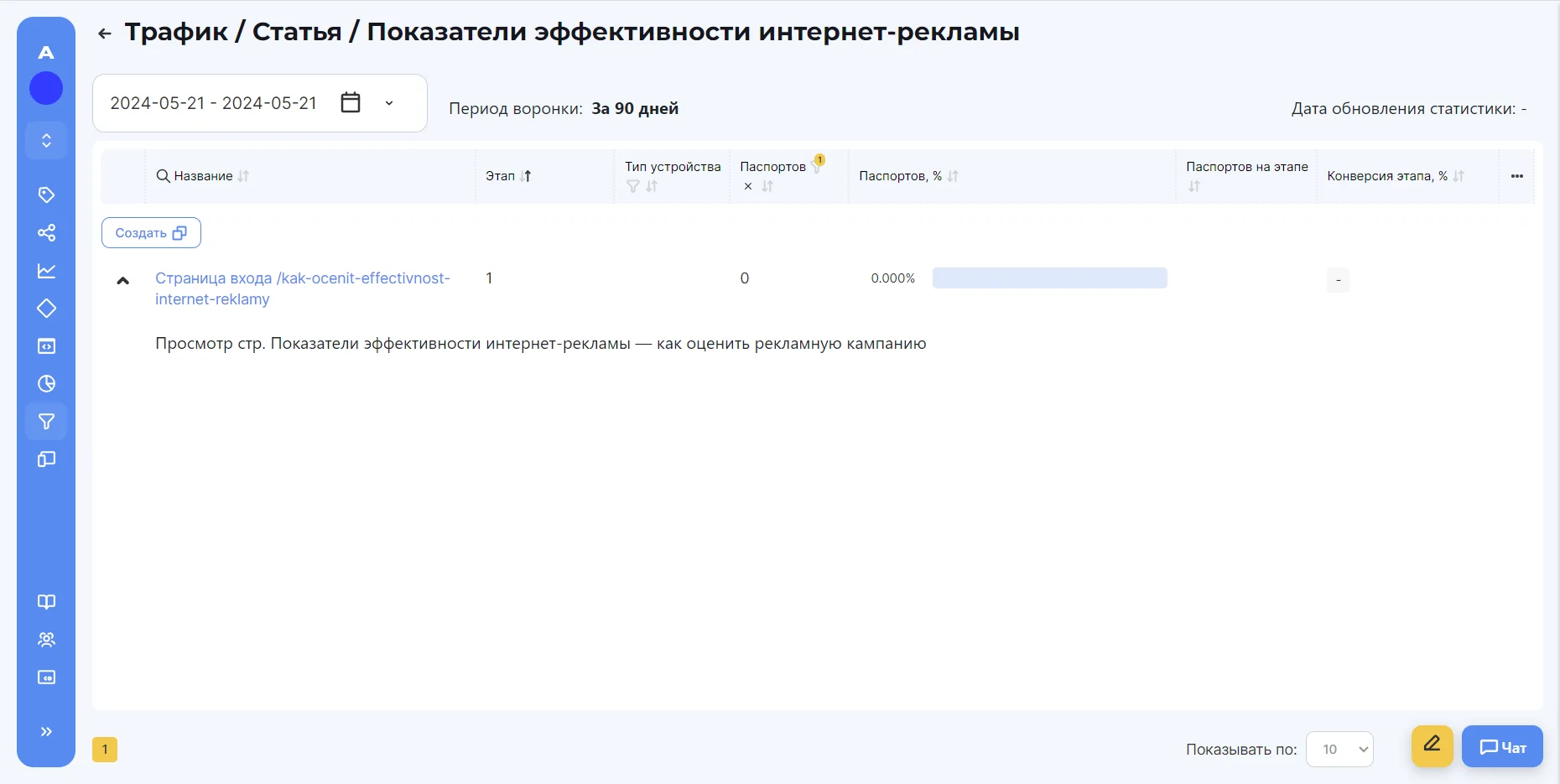Open the Чат button

[x=1502, y=746]
